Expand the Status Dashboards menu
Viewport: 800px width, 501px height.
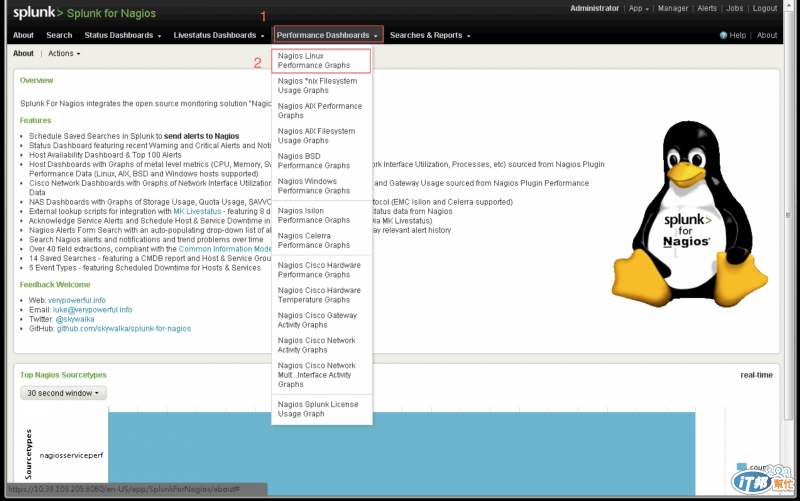pyautogui.click(x=123, y=35)
